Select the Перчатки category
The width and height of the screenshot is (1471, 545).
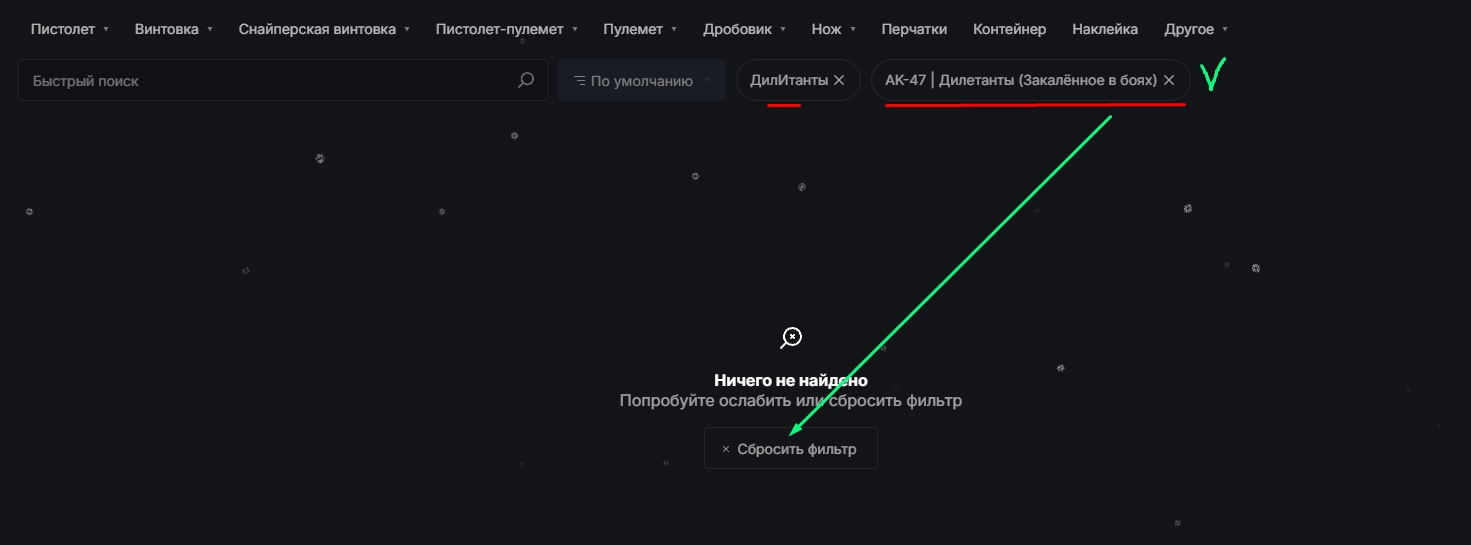[x=914, y=29]
